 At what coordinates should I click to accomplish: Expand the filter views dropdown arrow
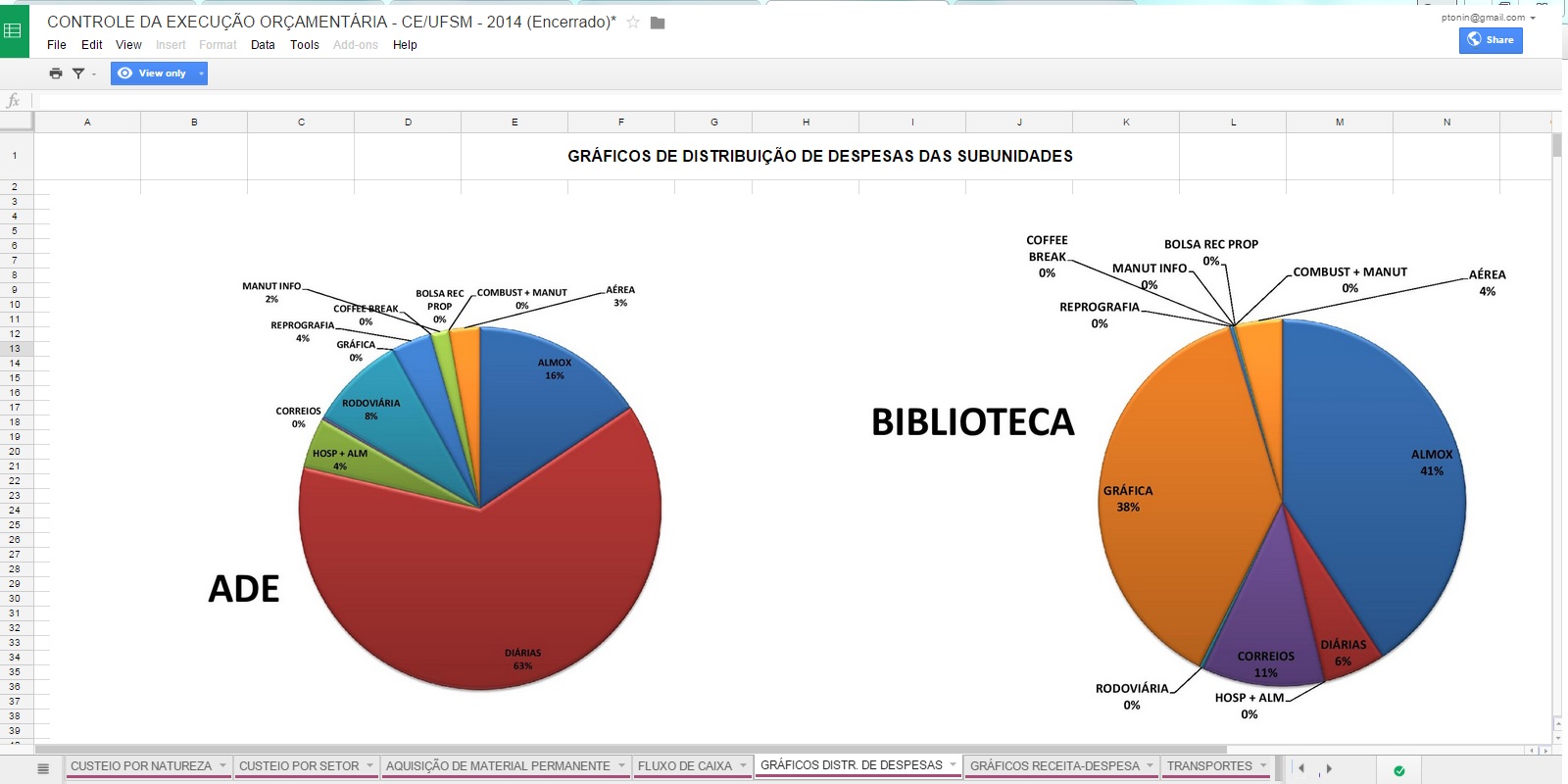tap(94, 73)
